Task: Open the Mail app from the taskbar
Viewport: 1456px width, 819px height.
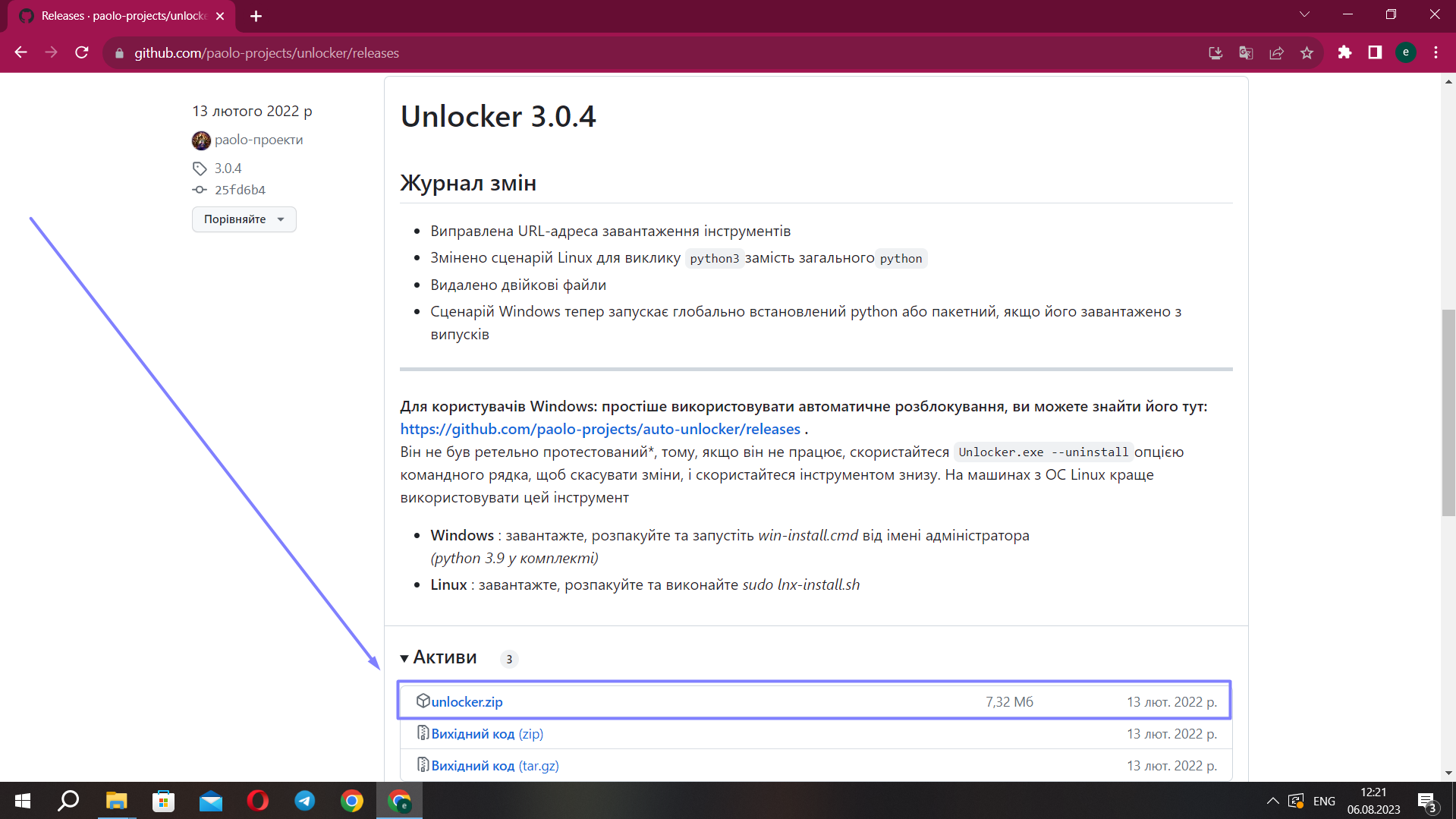Action: [210, 801]
